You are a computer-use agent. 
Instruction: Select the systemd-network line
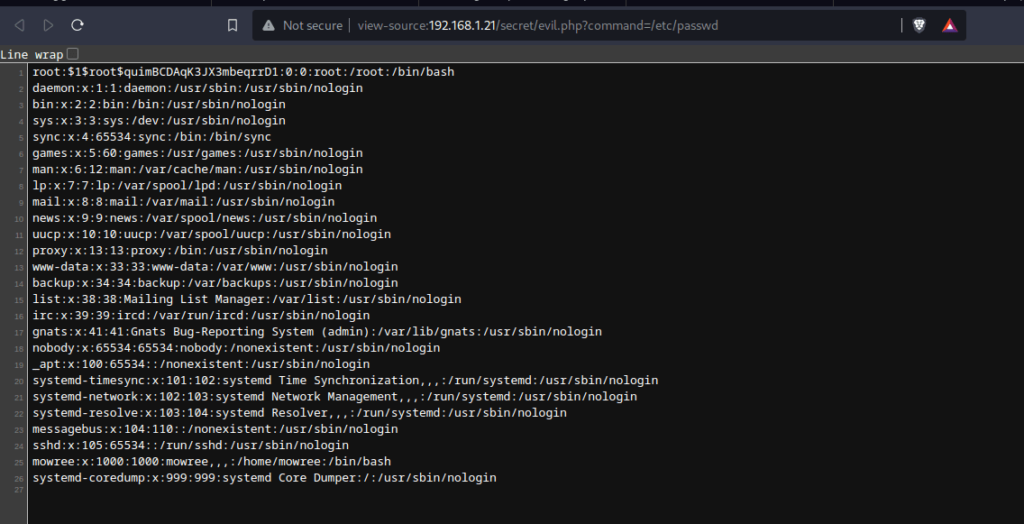click(x=334, y=397)
